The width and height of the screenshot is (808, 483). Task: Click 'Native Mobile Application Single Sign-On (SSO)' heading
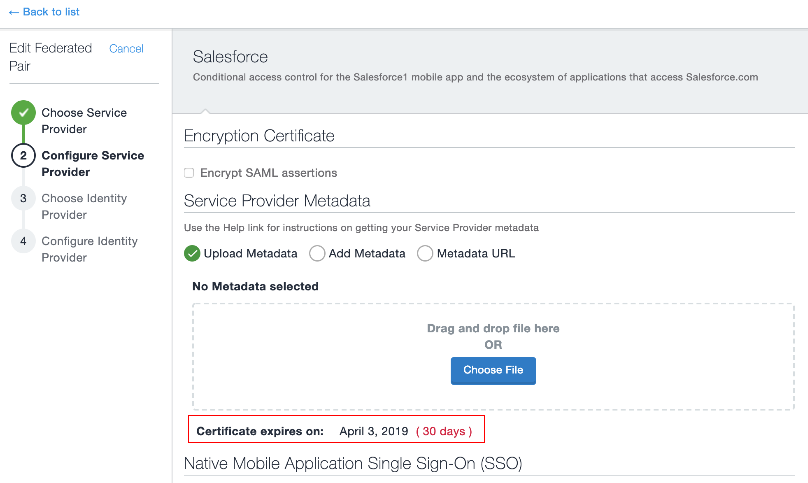pos(353,464)
